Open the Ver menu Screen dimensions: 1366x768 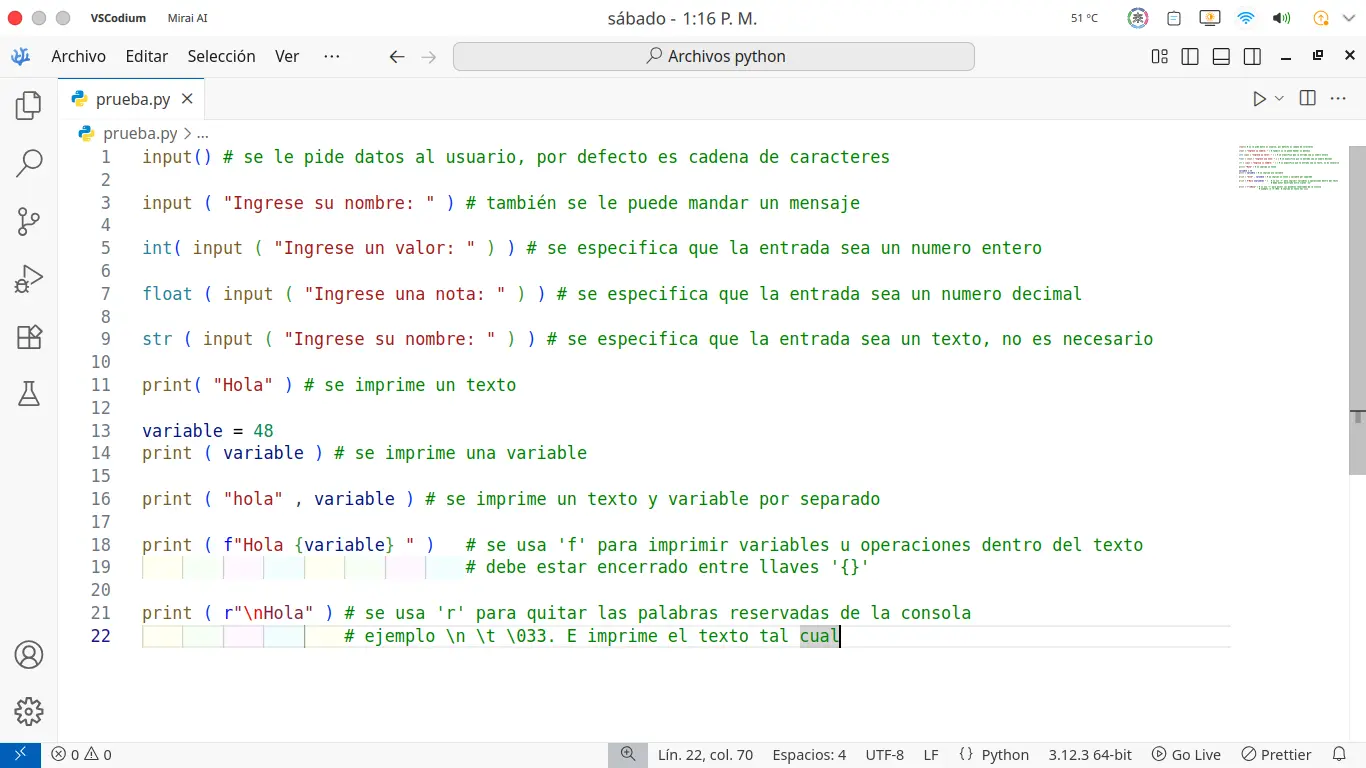pyautogui.click(x=287, y=57)
